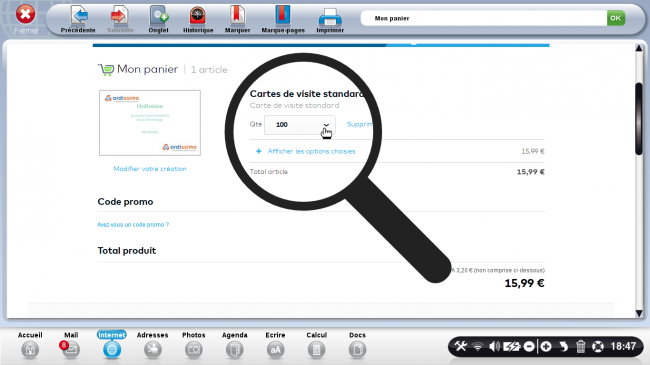Open the Mail app in bottom bar
The height and width of the screenshot is (365, 650).
(70, 349)
